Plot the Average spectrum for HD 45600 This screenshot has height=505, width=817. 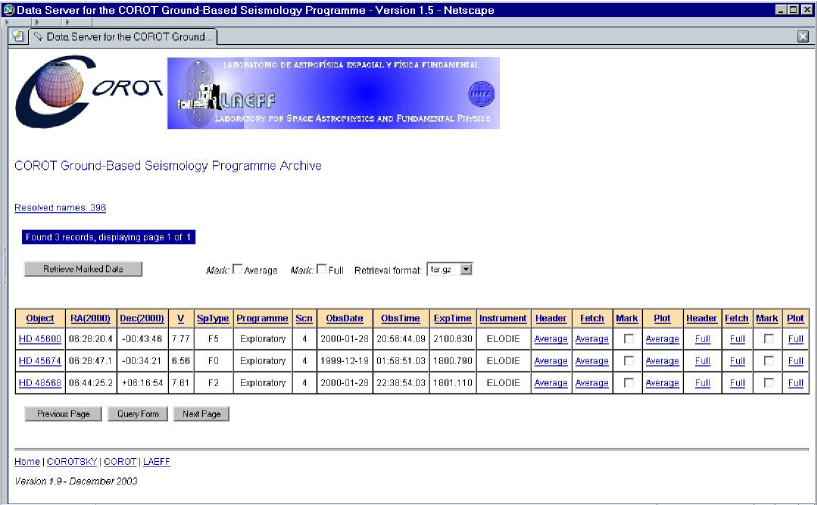662,339
